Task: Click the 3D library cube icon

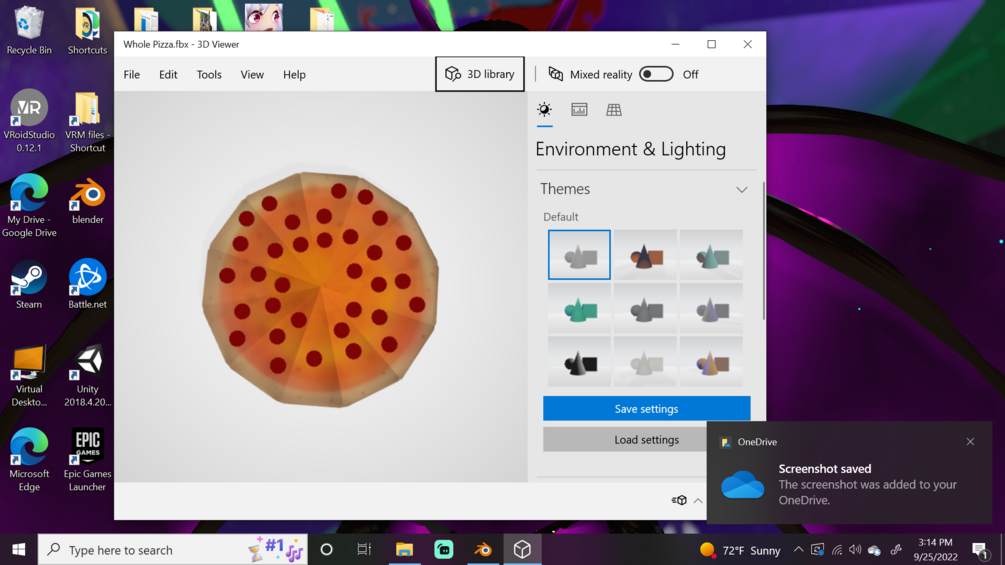Action: [453, 74]
